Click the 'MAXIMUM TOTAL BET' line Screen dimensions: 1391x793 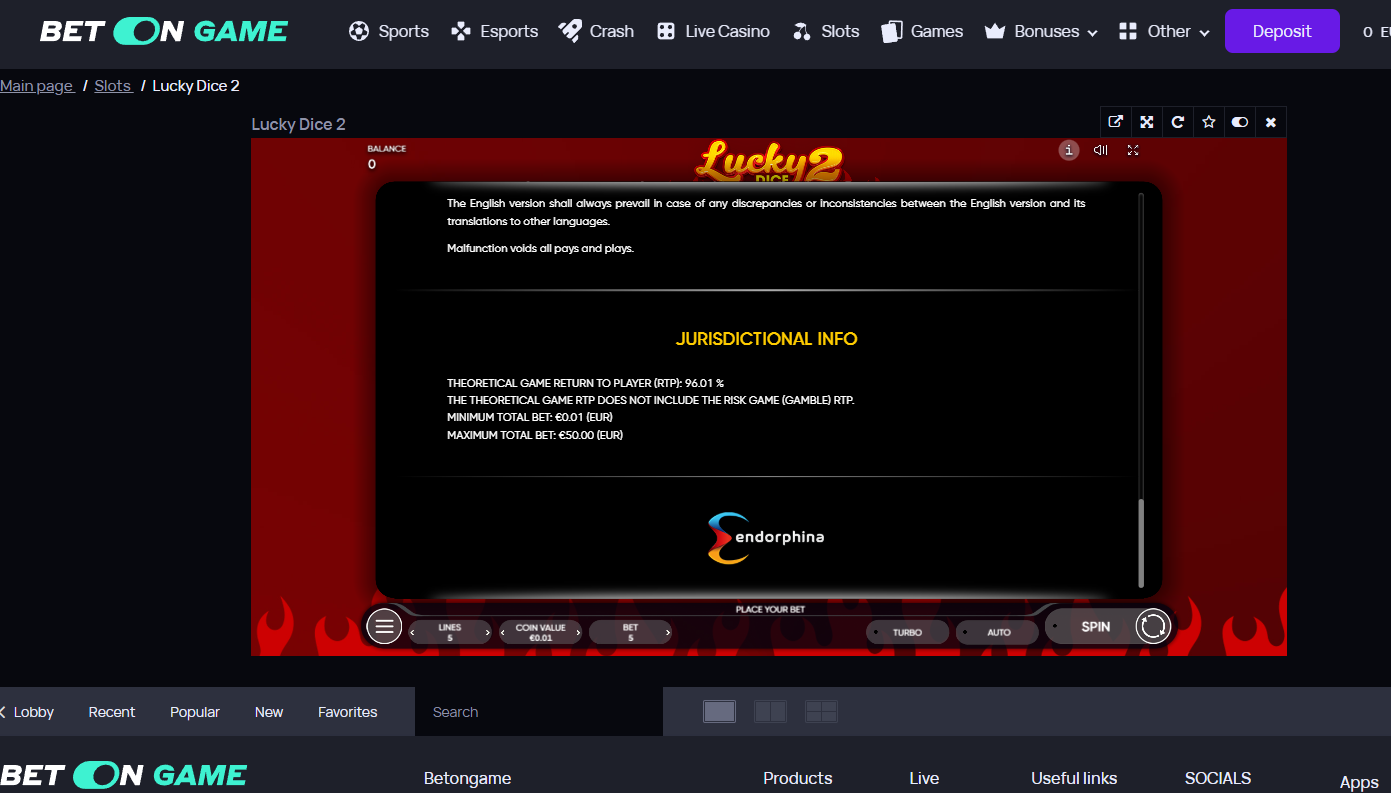coord(535,435)
